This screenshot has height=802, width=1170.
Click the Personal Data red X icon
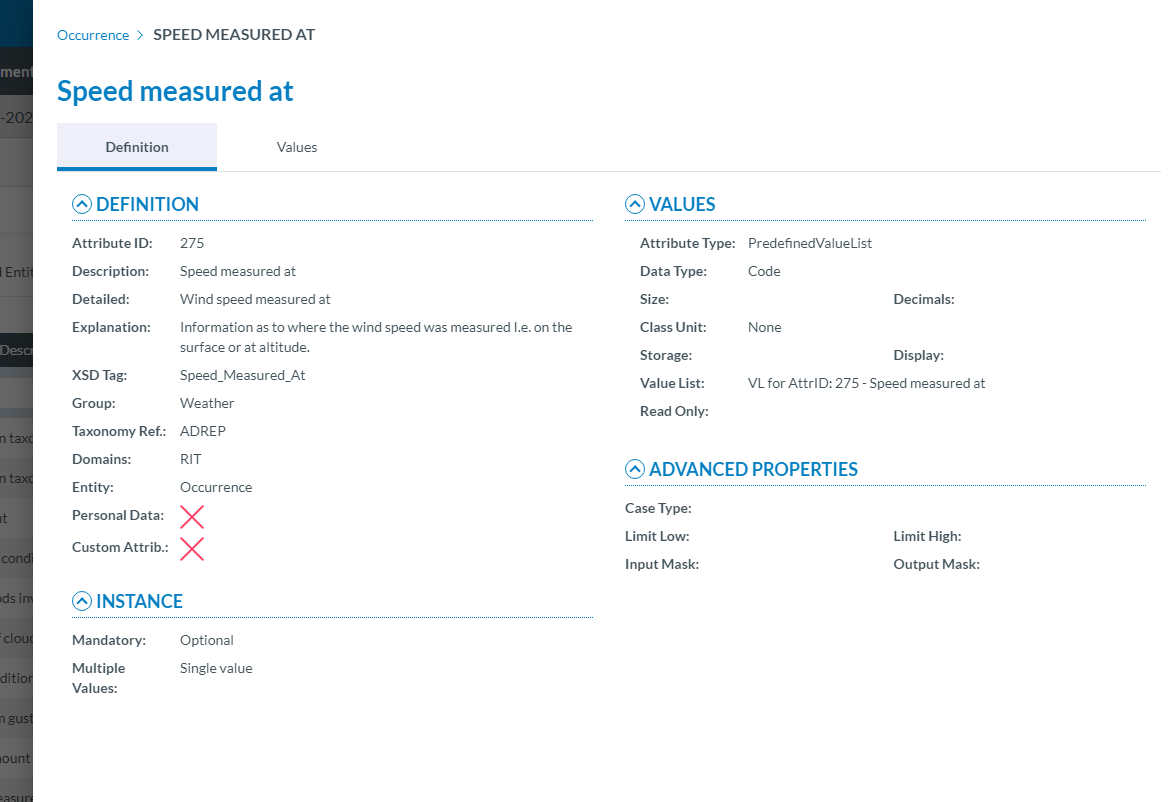[192, 517]
